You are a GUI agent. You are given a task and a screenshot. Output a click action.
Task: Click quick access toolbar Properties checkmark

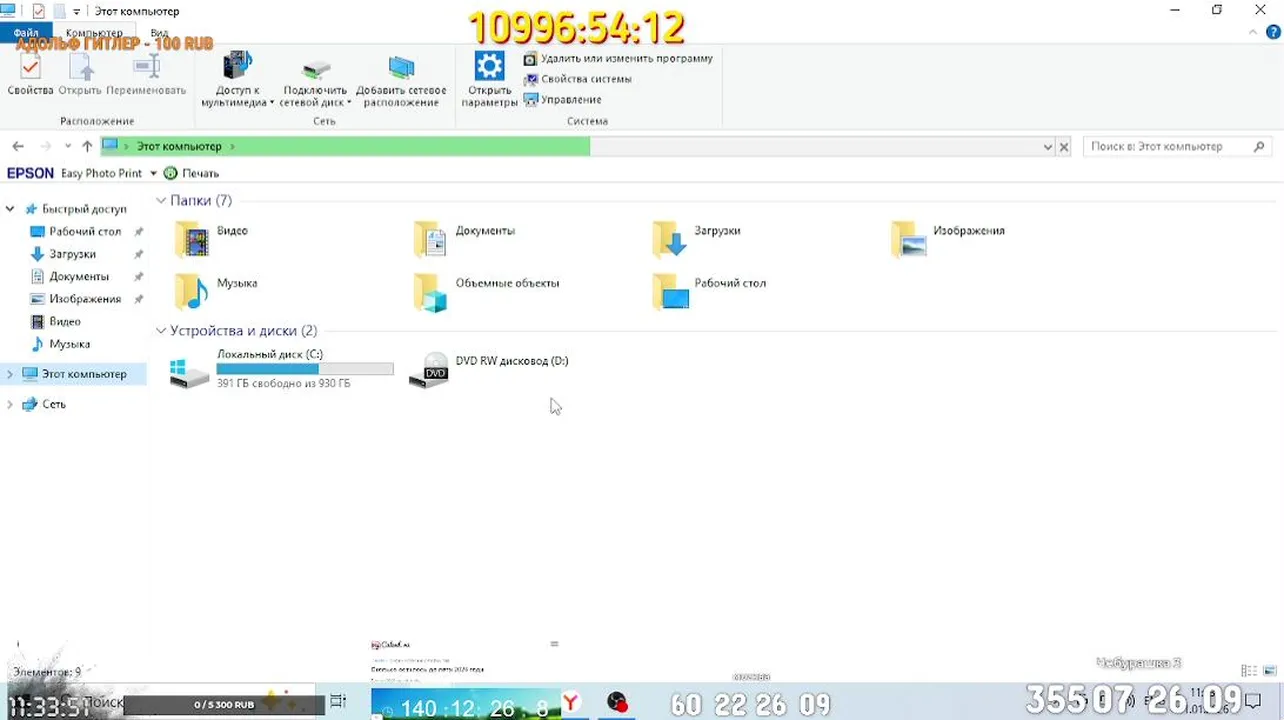38,11
